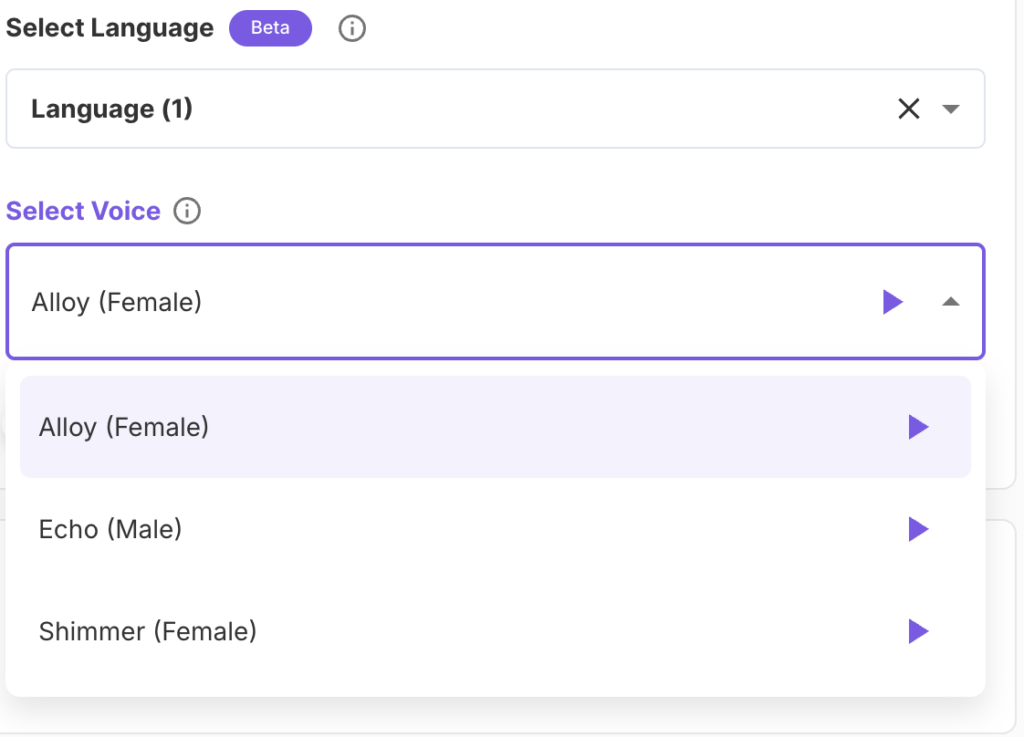
Task: Click the Alloy (Female) text in the voice field
Action: (x=117, y=302)
